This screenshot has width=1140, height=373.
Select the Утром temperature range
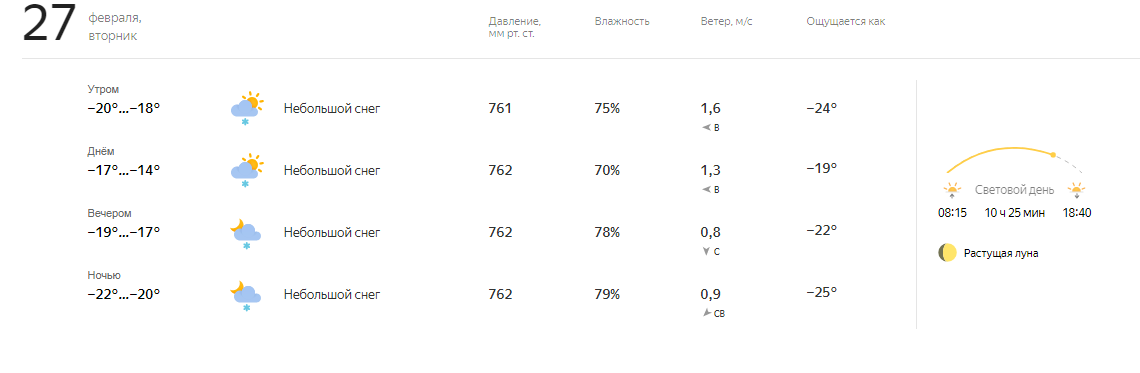(x=124, y=108)
